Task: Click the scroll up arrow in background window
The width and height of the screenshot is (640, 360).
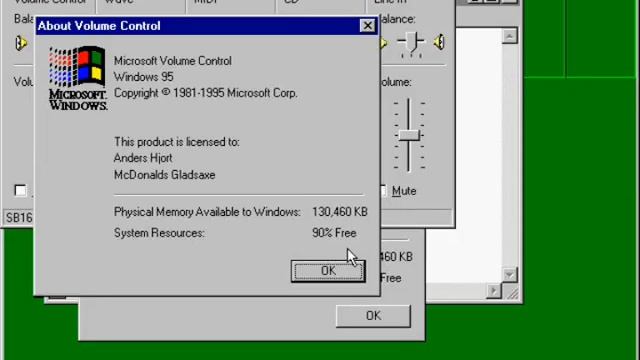Action: (509, 36)
